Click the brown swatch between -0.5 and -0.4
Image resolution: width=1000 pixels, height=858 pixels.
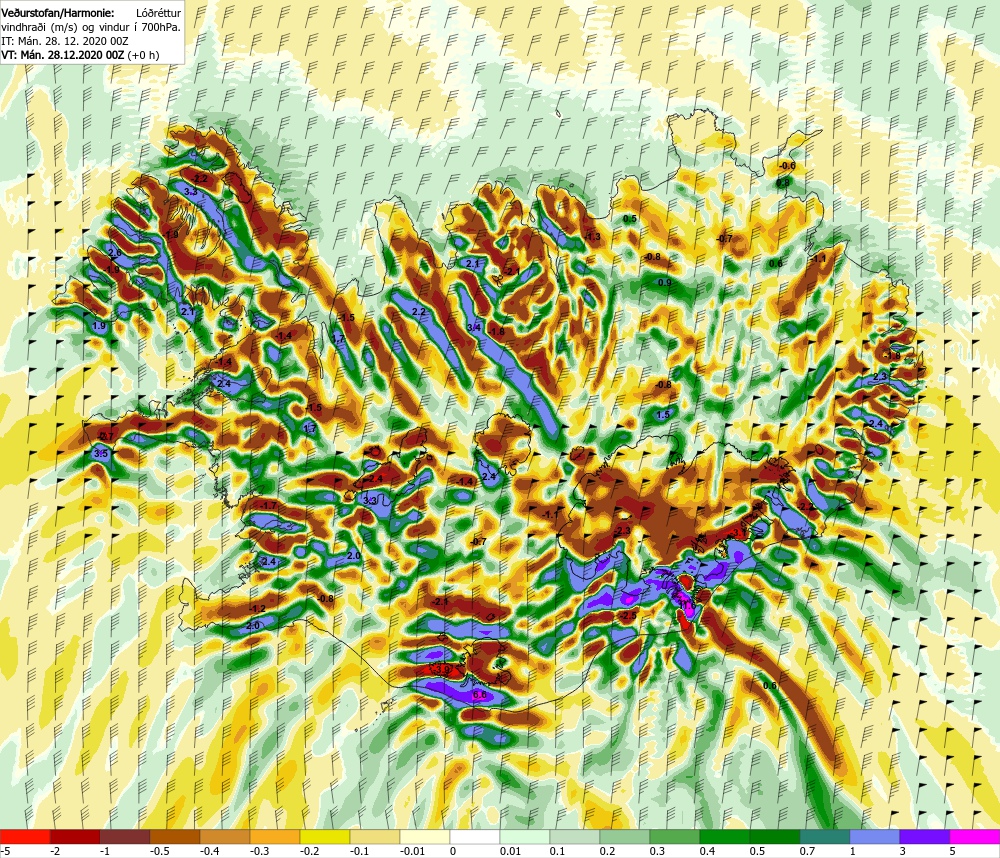[x=175, y=836]
